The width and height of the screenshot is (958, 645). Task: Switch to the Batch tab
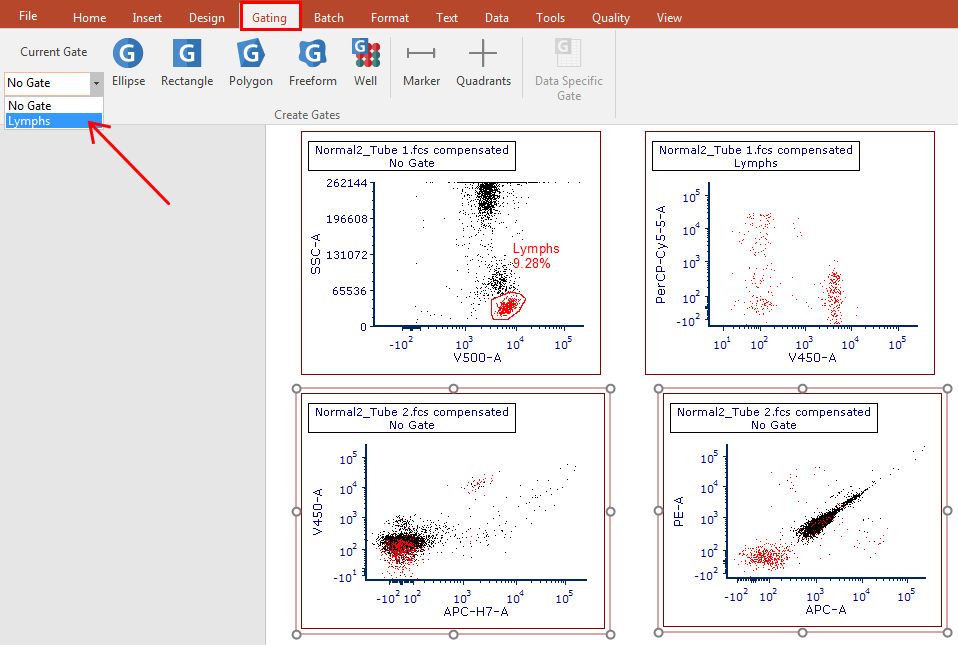click(x=328, y=18)
